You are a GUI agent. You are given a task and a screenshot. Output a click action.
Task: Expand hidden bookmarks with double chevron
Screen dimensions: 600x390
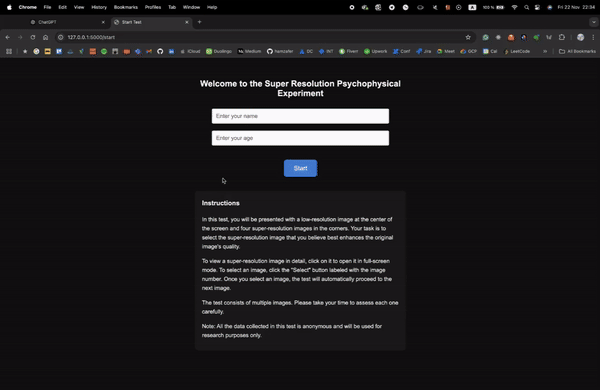click(545, 51)
